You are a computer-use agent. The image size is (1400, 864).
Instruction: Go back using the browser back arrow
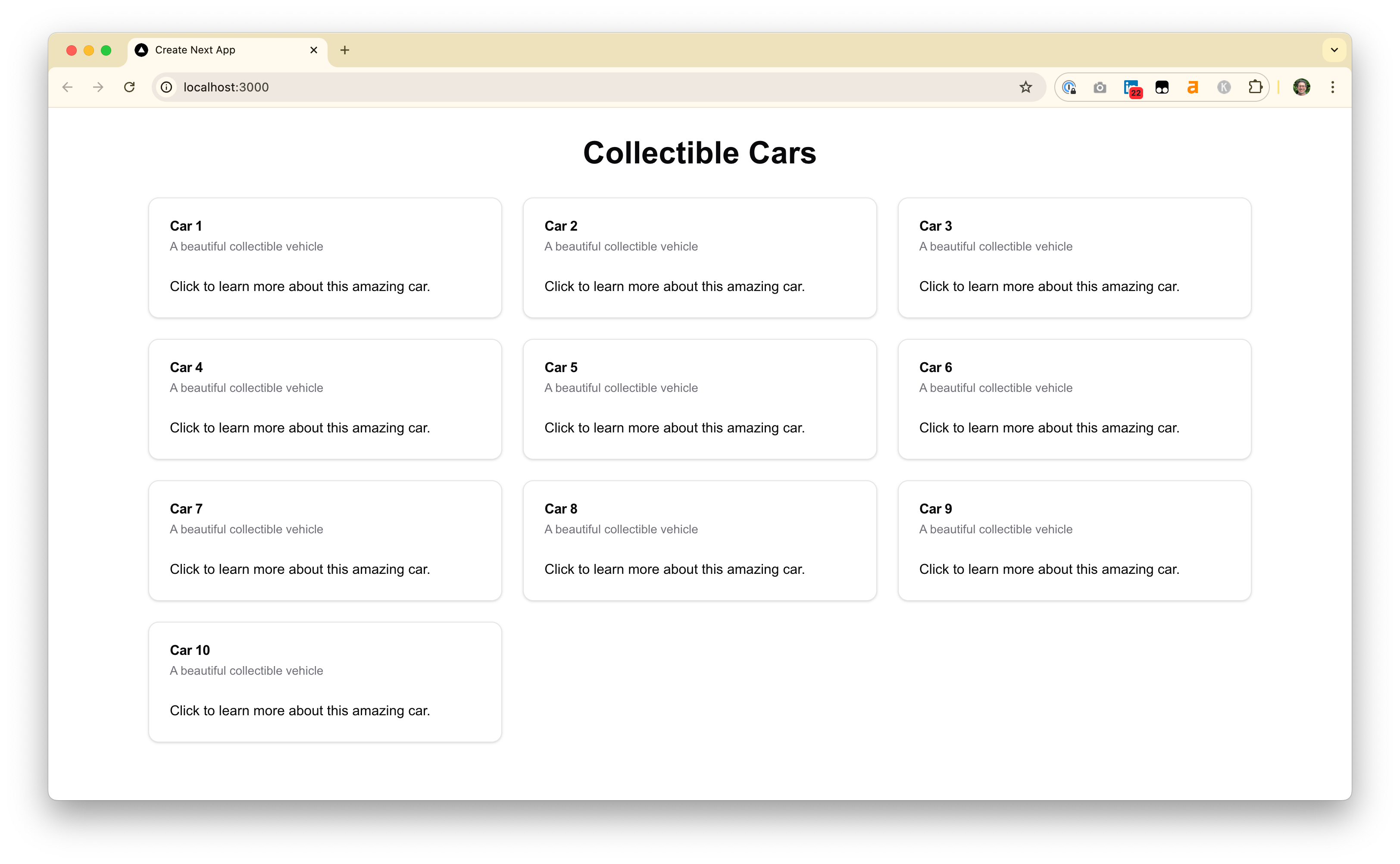pyautogui.click(x=67, y=87)
